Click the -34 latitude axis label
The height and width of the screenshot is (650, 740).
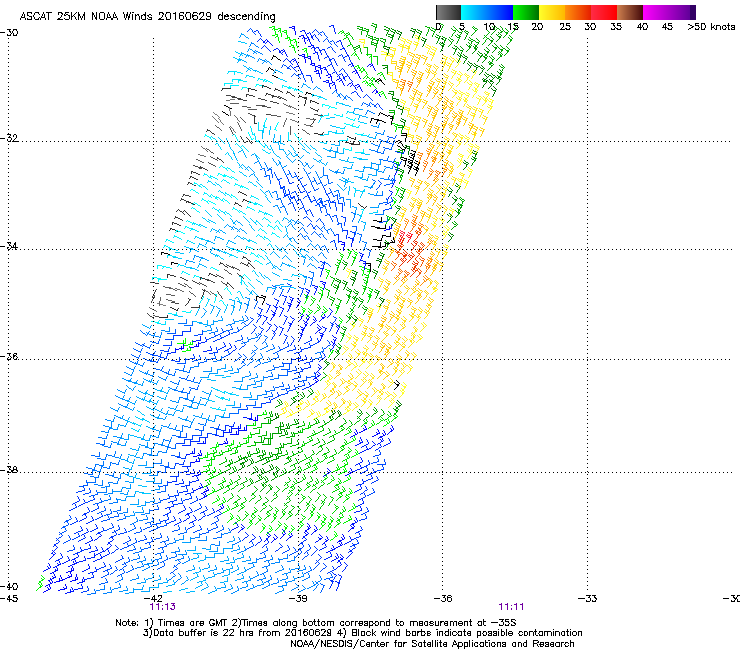pos(9,246)
